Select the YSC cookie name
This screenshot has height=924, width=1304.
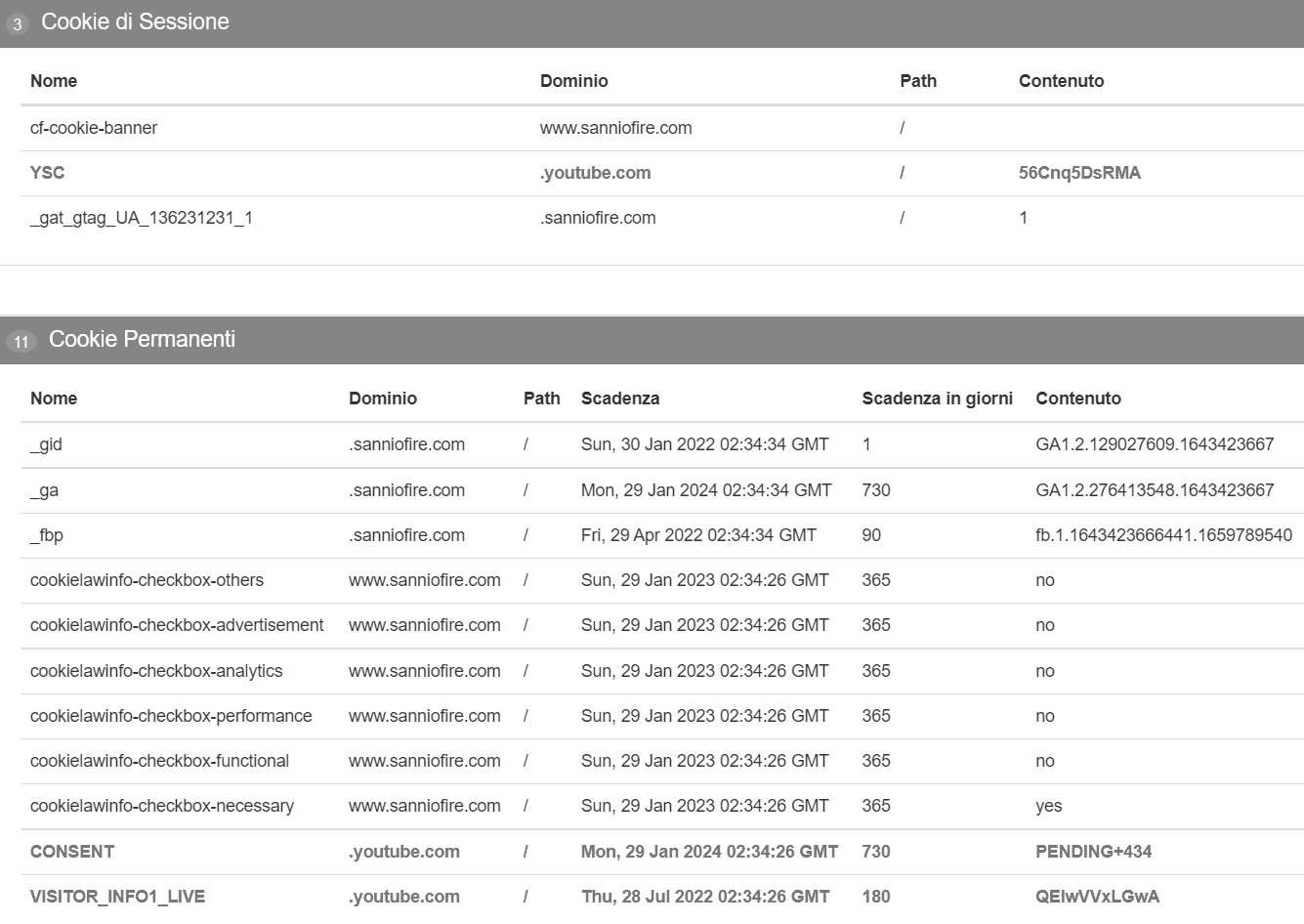point(47,173)
